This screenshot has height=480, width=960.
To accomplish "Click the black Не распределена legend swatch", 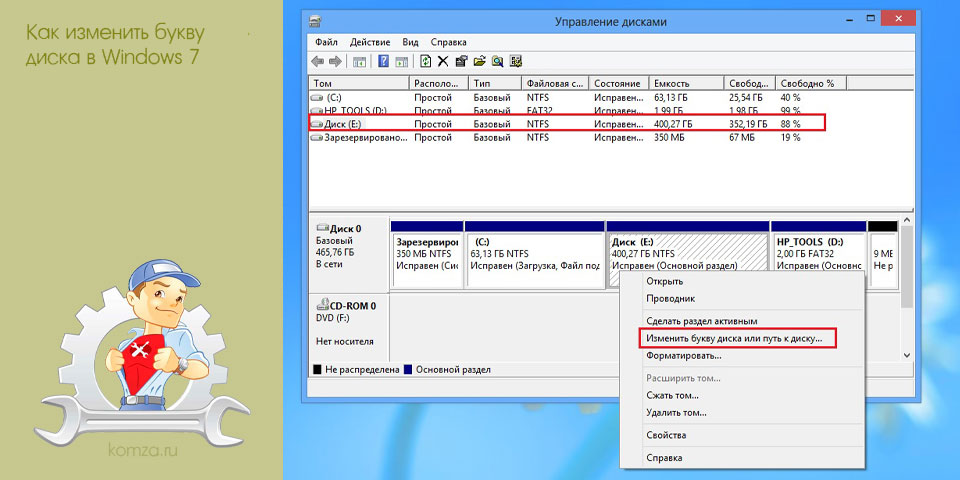I will [x=317, y=370].
